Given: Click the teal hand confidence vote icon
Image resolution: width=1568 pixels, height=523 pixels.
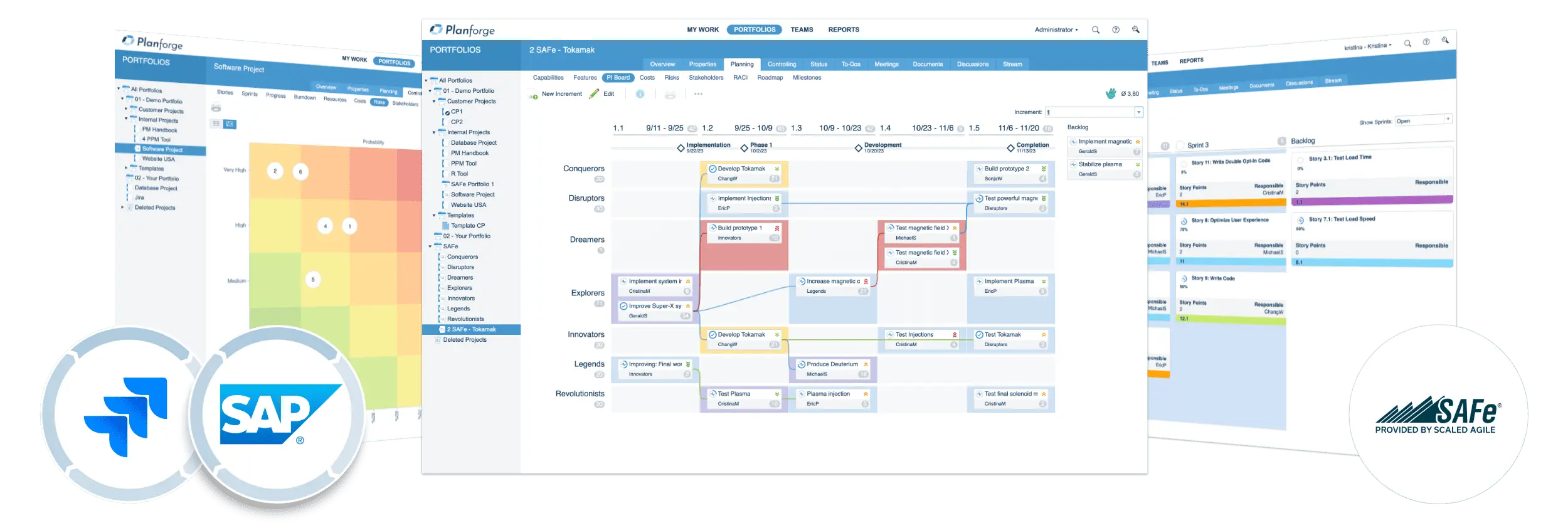Looking at the screenshot, I should [1111, 93].
